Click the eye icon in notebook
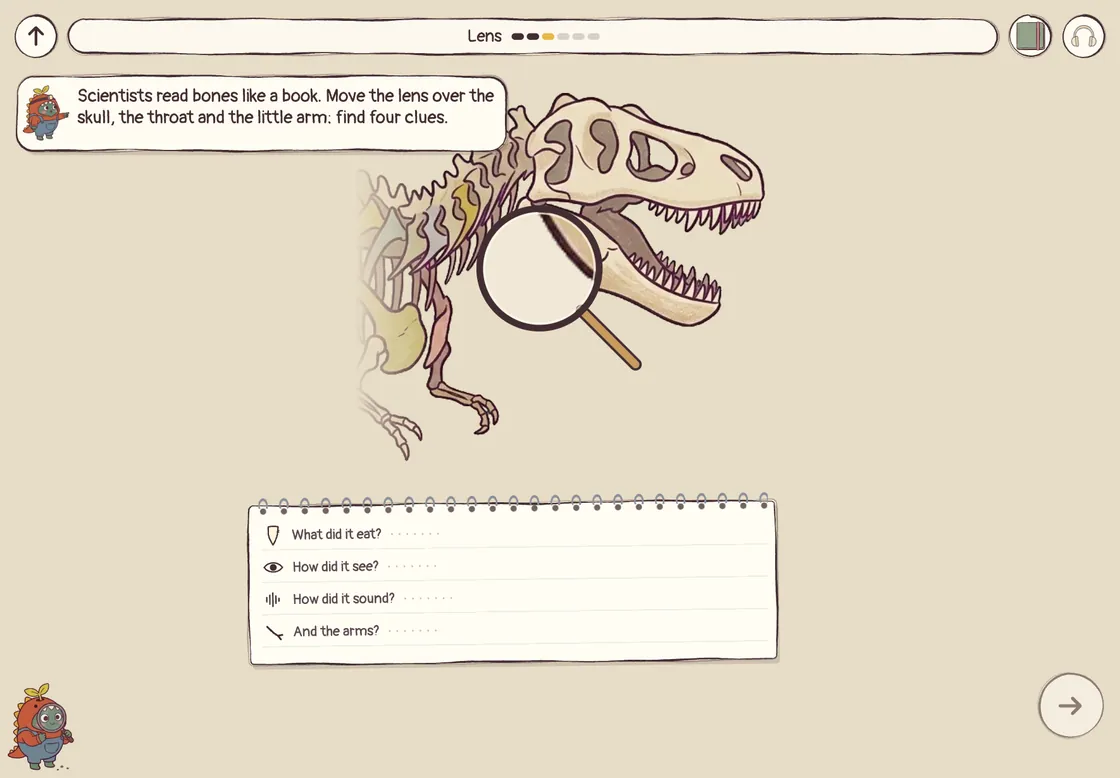Screen dimensions: 1120x778 273,567
